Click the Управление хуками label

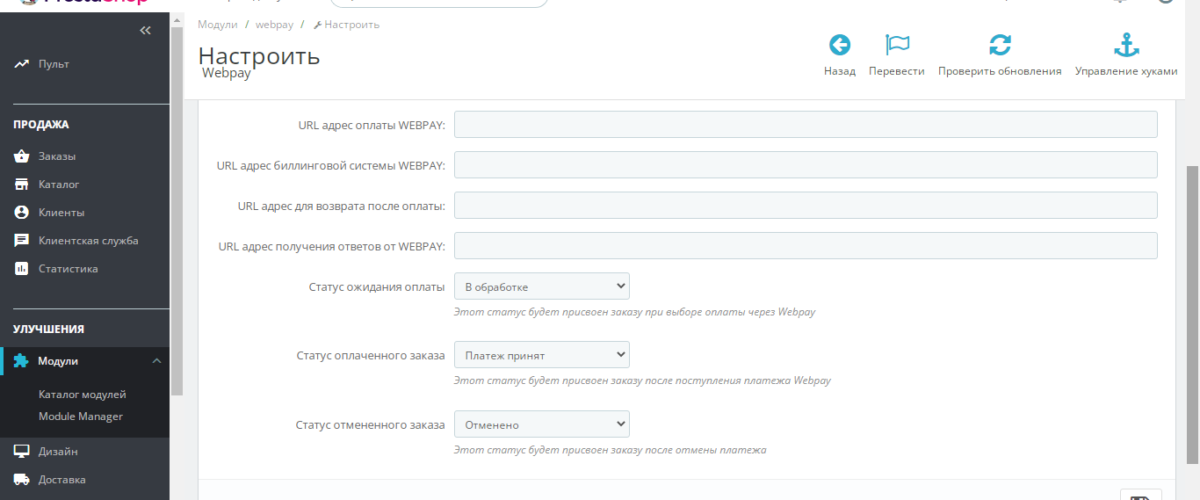point(1127,71)
